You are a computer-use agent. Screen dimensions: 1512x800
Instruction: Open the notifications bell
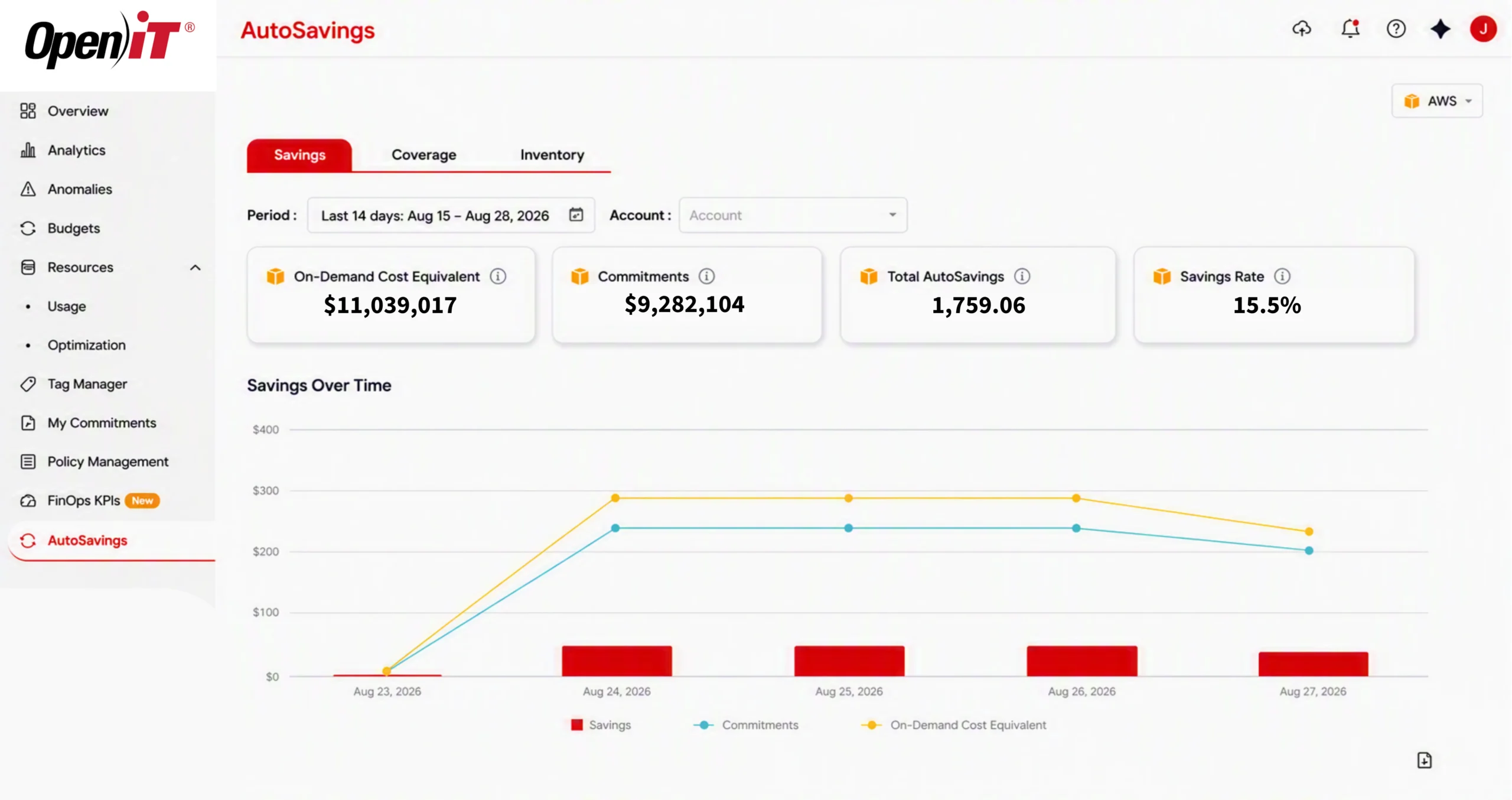pyautogui.click(x=1350, y=28)
